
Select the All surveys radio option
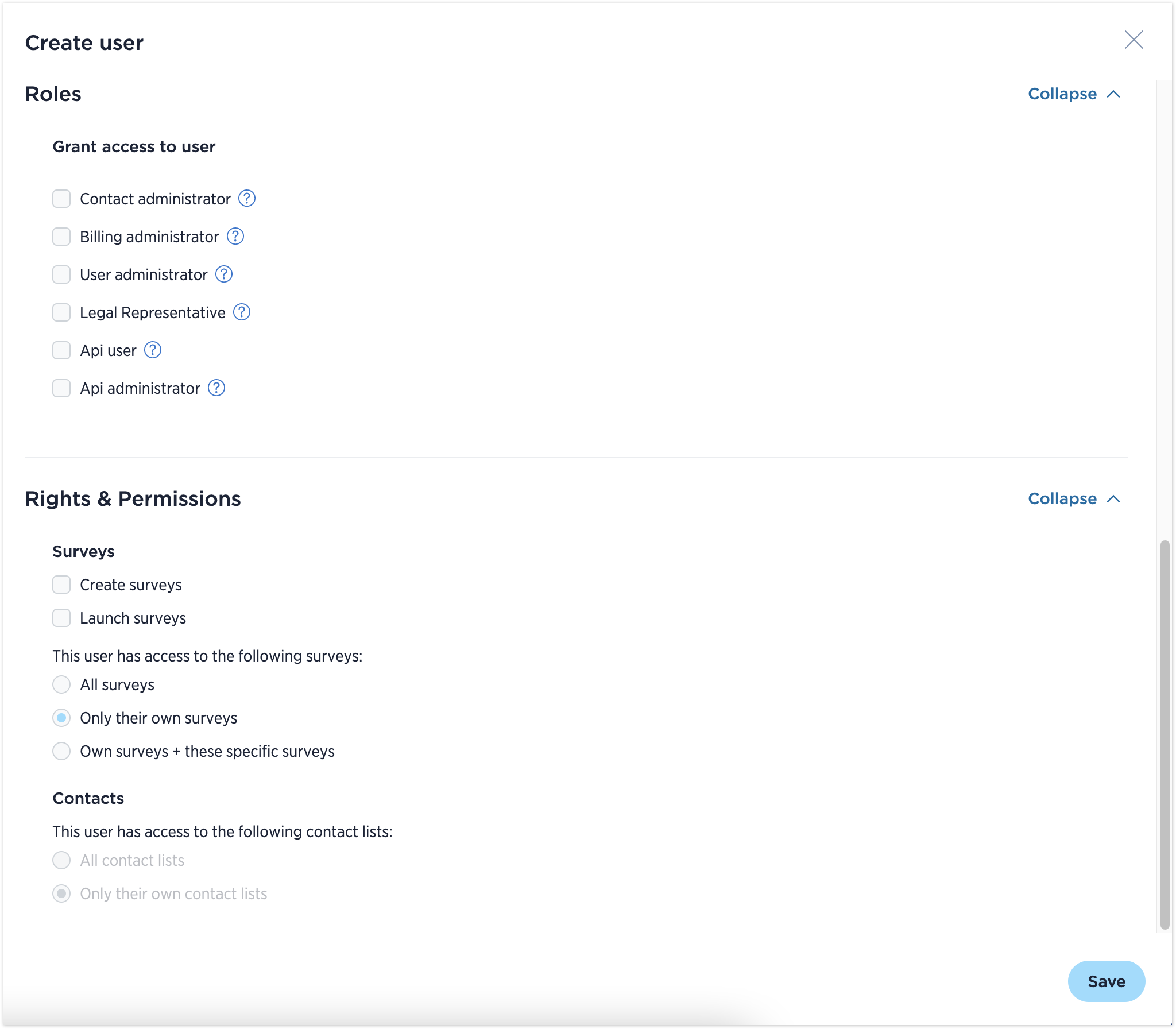pyautogui.click(x=61, y=684)
